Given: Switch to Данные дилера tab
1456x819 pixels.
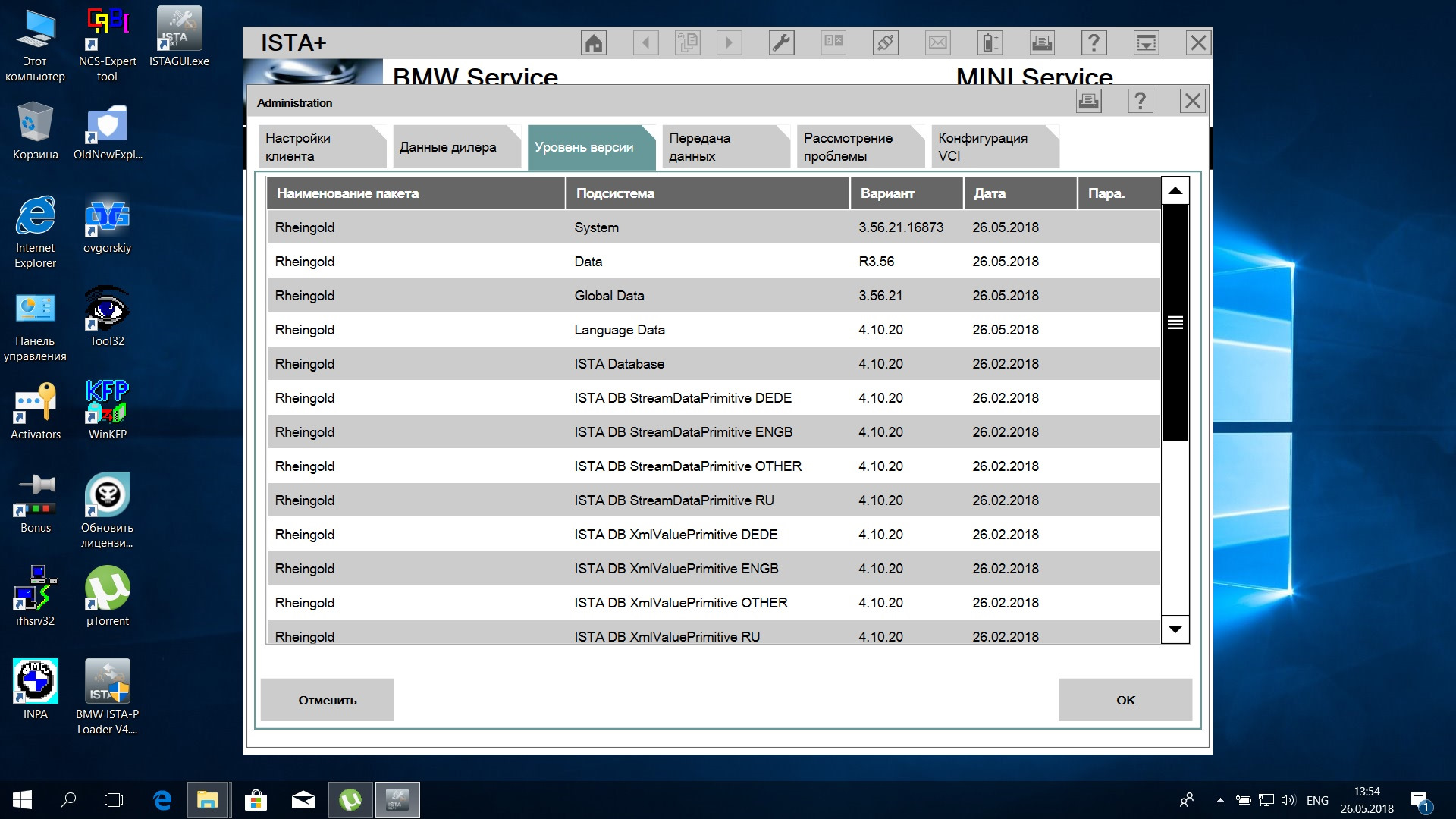Looking at the screenshot, I should coord(457,146).
